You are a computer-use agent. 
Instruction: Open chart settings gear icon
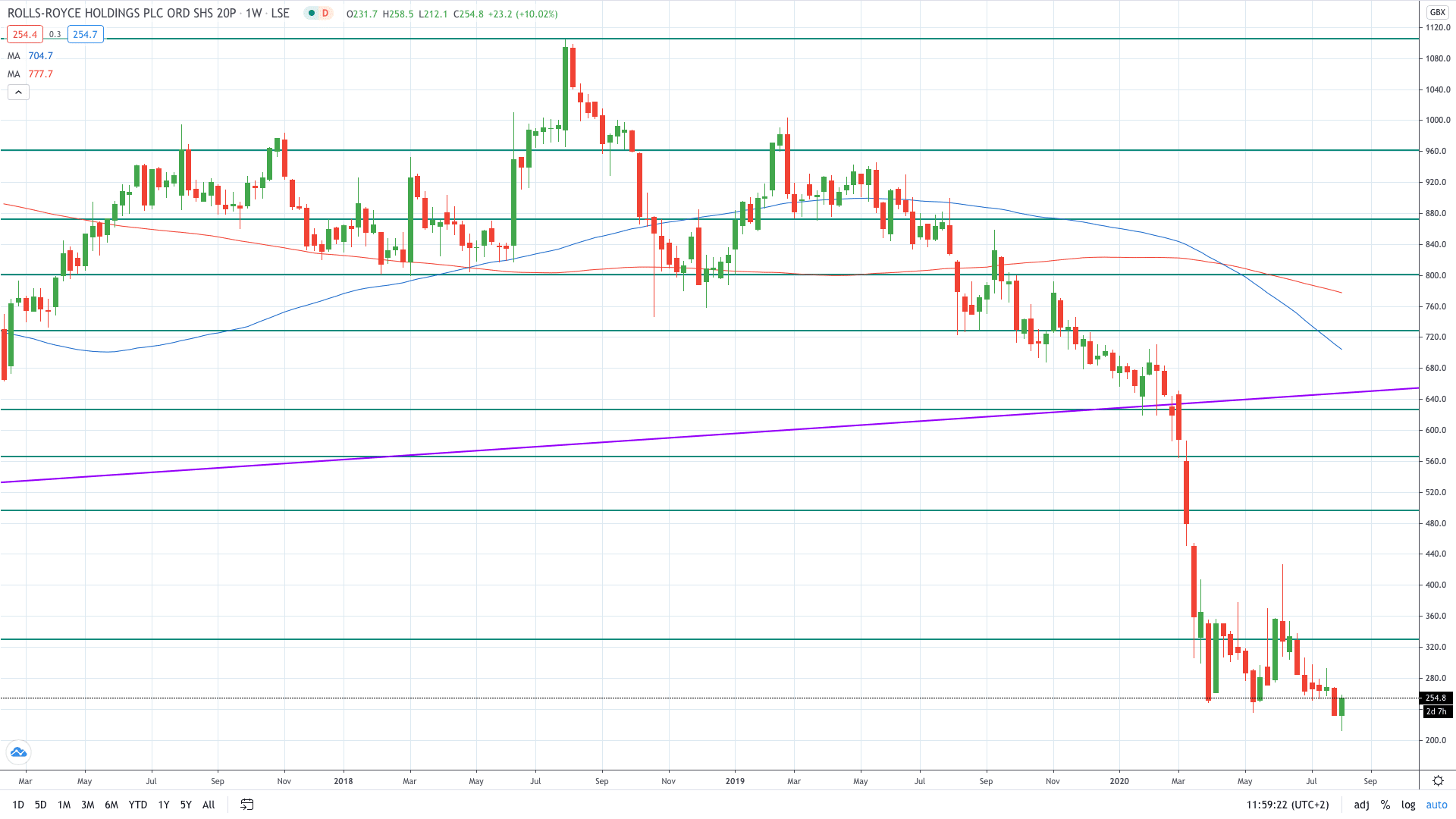pos(1438,780)
